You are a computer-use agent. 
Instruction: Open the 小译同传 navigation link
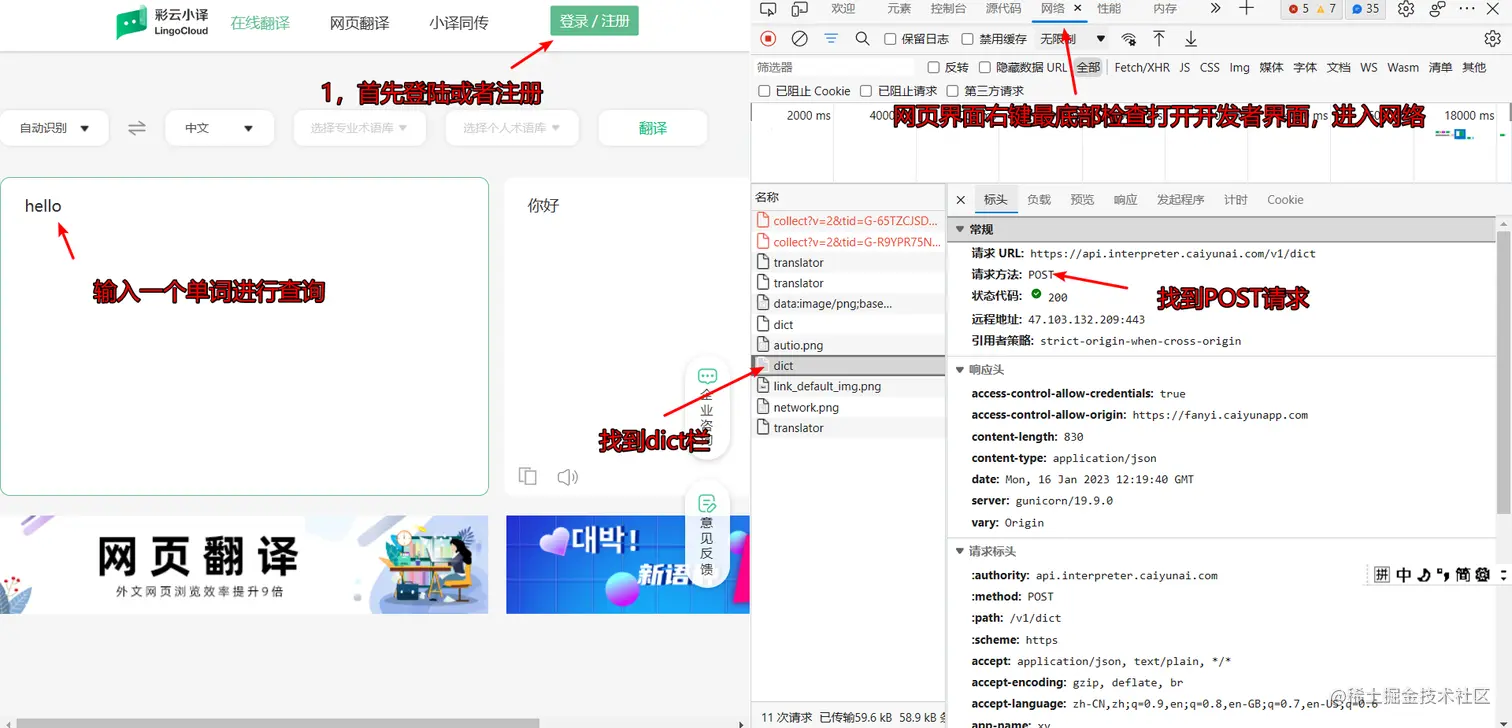point(459,23)
